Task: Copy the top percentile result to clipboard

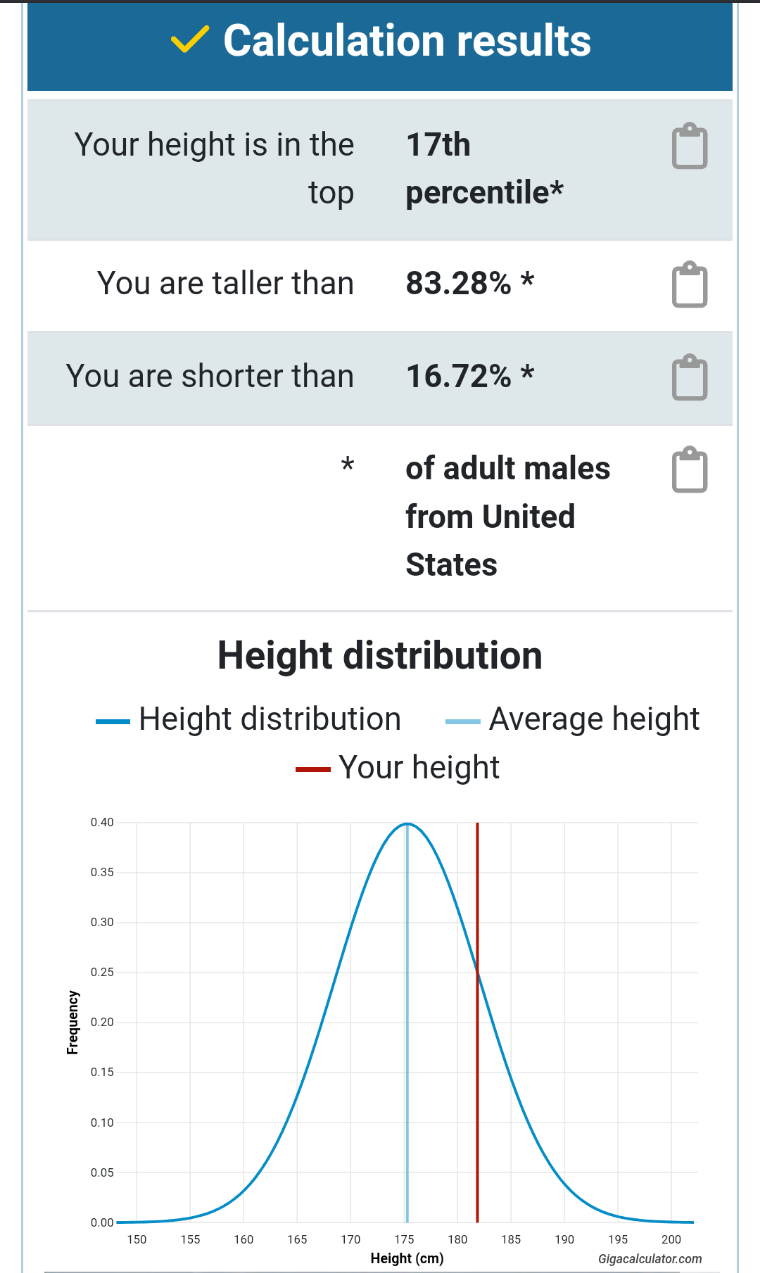Action: point(689,148)
